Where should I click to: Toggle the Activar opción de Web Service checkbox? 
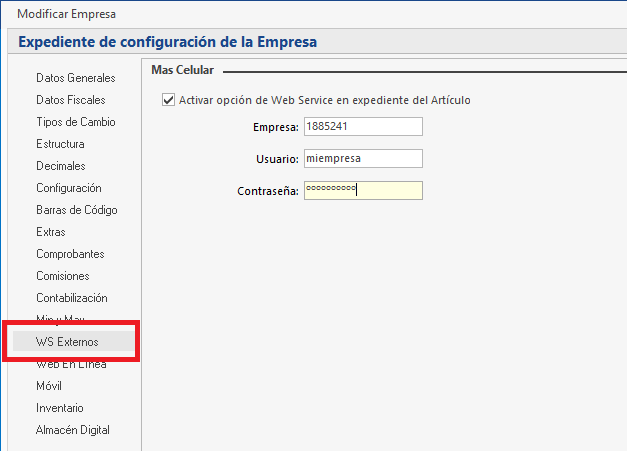tap(168, 100)
